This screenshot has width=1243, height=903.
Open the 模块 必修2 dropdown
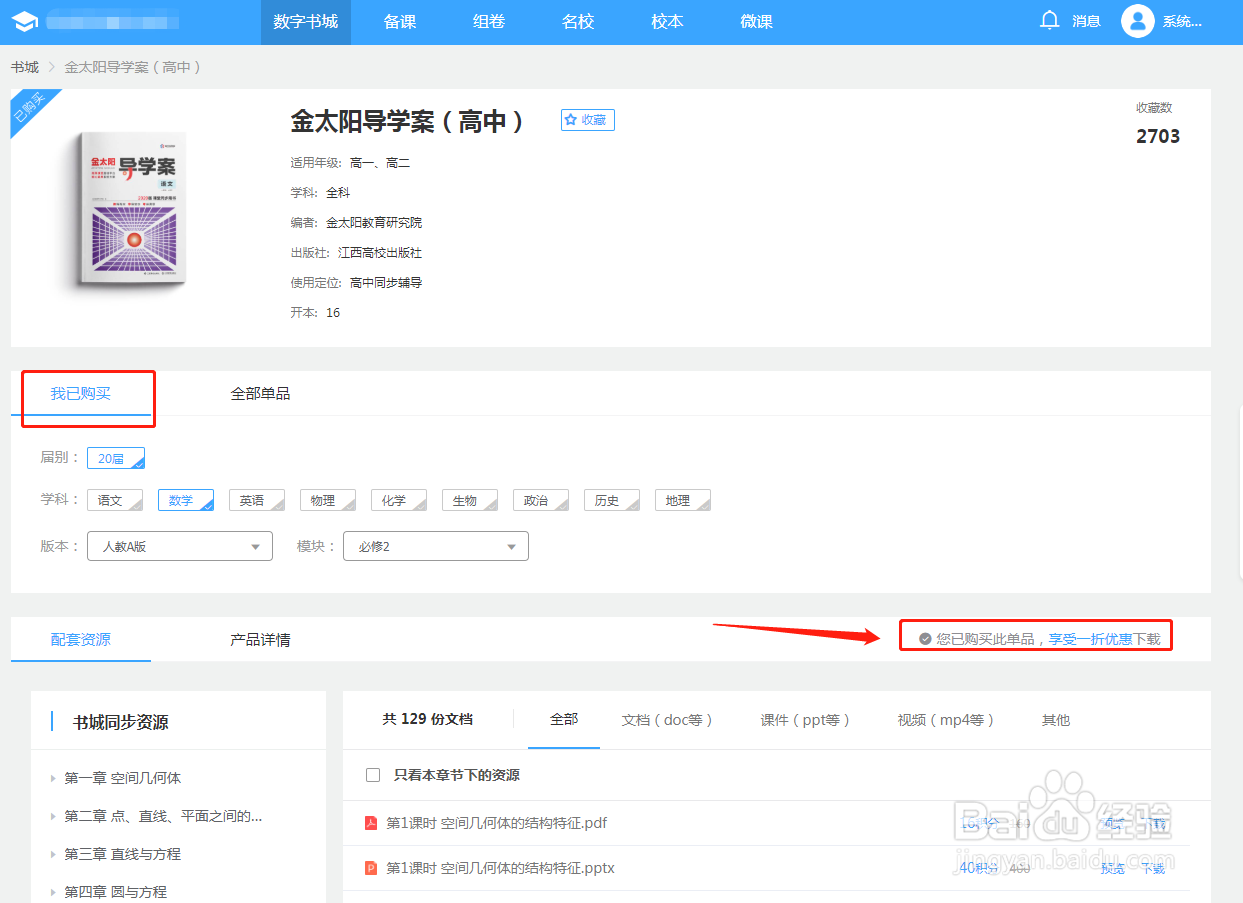pyautogui.click(x=436, y=546)
